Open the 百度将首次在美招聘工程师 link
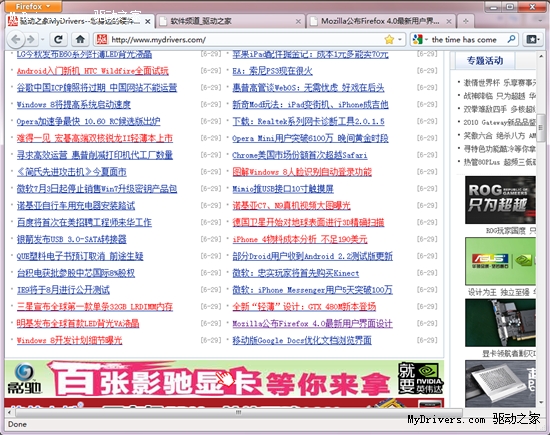This screenshot has width=550, height=435. 84,222
